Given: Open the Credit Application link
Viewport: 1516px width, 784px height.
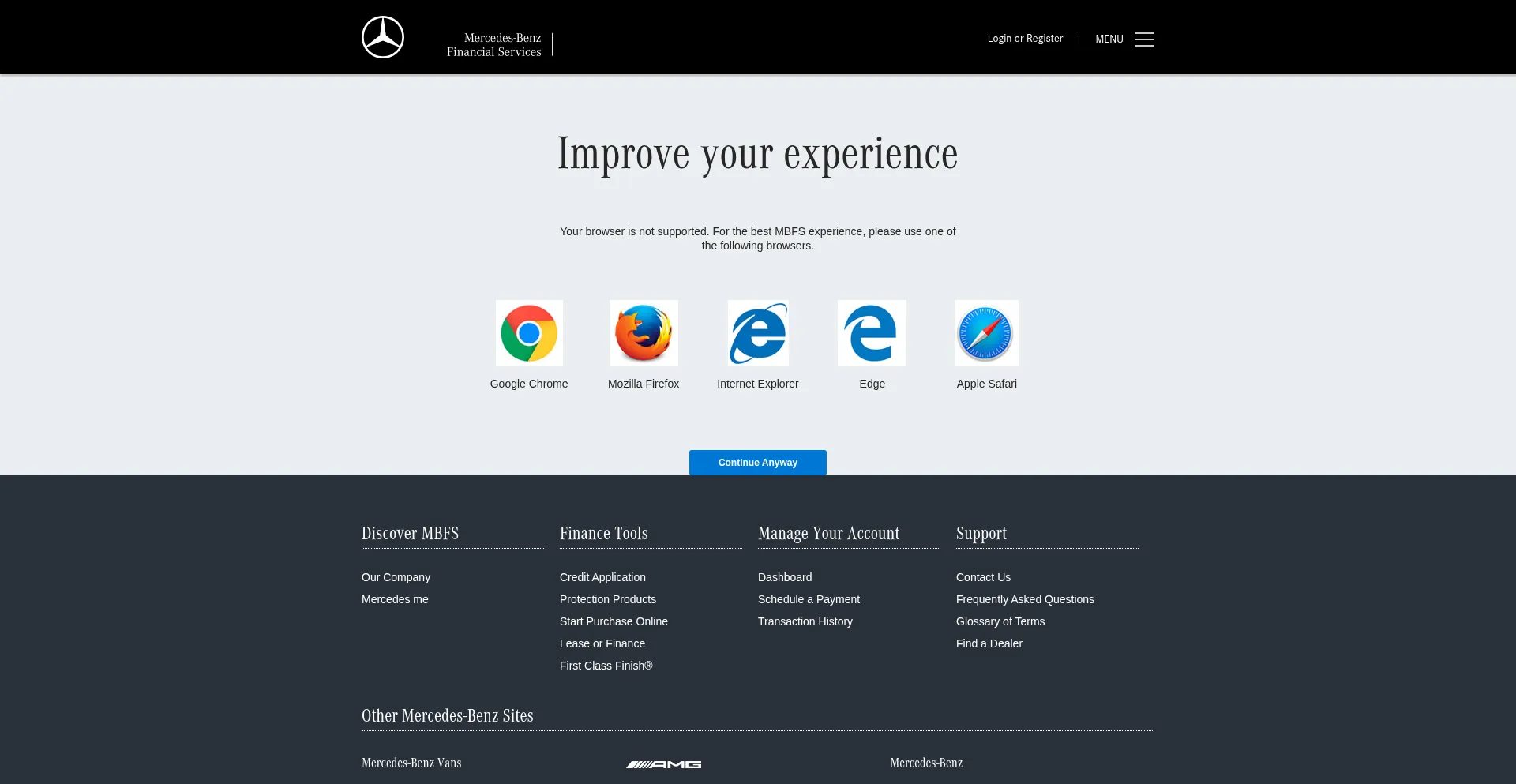Looking at the screenshot, I should (602, 577).
